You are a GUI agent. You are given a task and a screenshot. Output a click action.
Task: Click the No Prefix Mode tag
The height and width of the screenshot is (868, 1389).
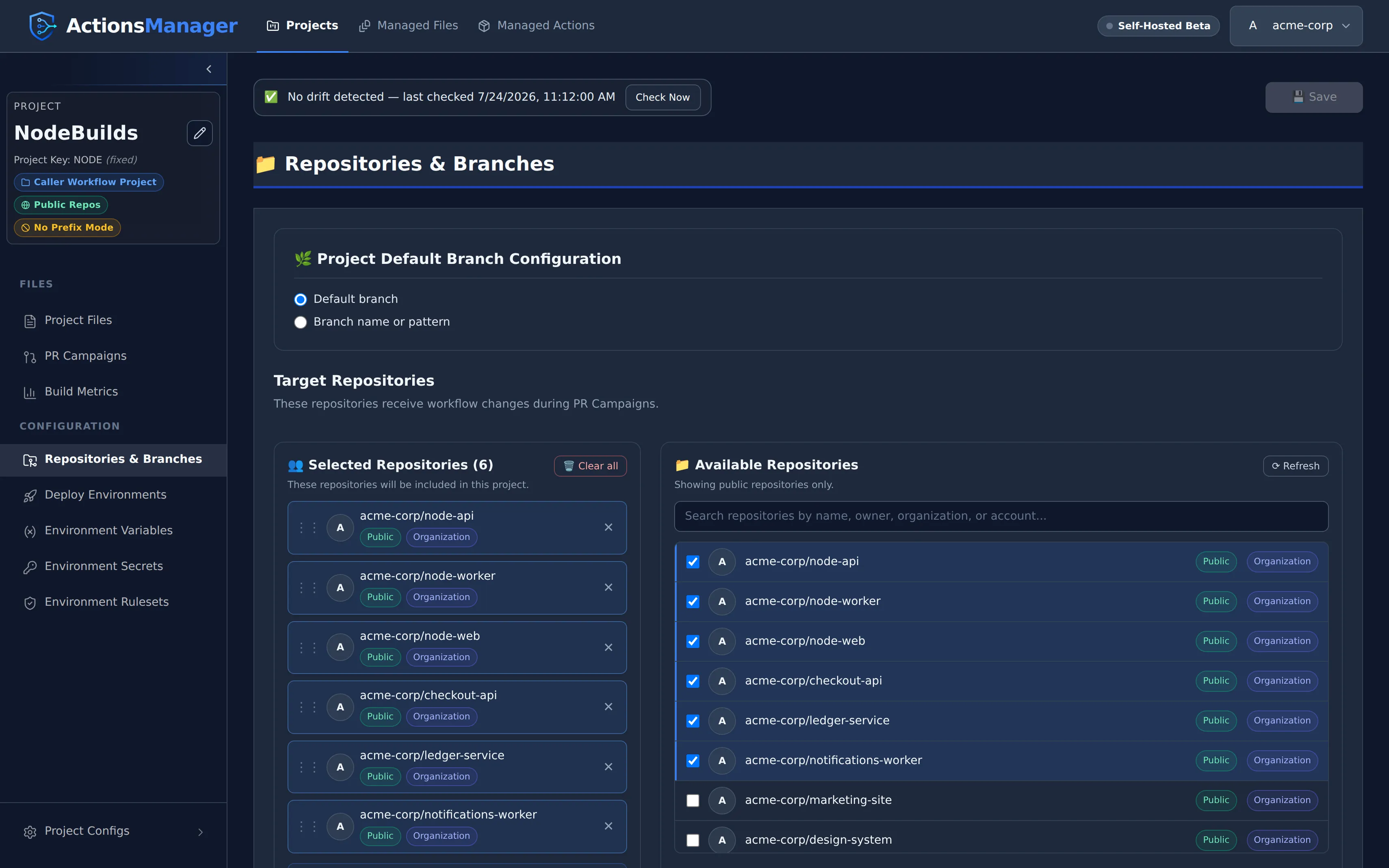coord(67,227)
